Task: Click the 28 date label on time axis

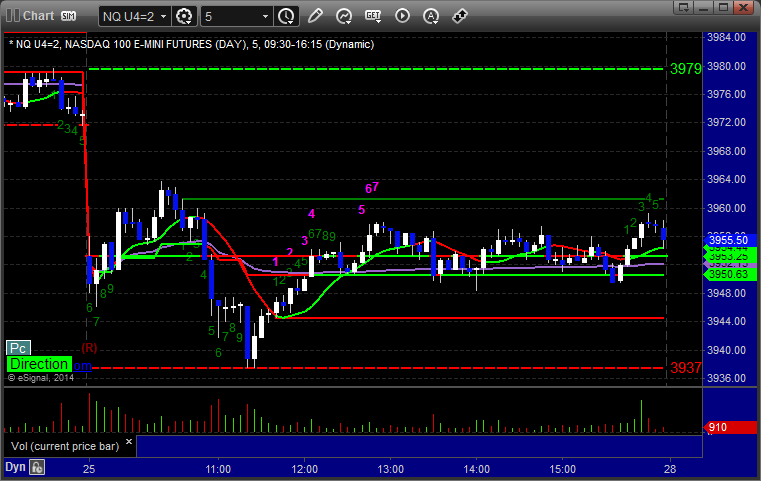Action: 670,469
